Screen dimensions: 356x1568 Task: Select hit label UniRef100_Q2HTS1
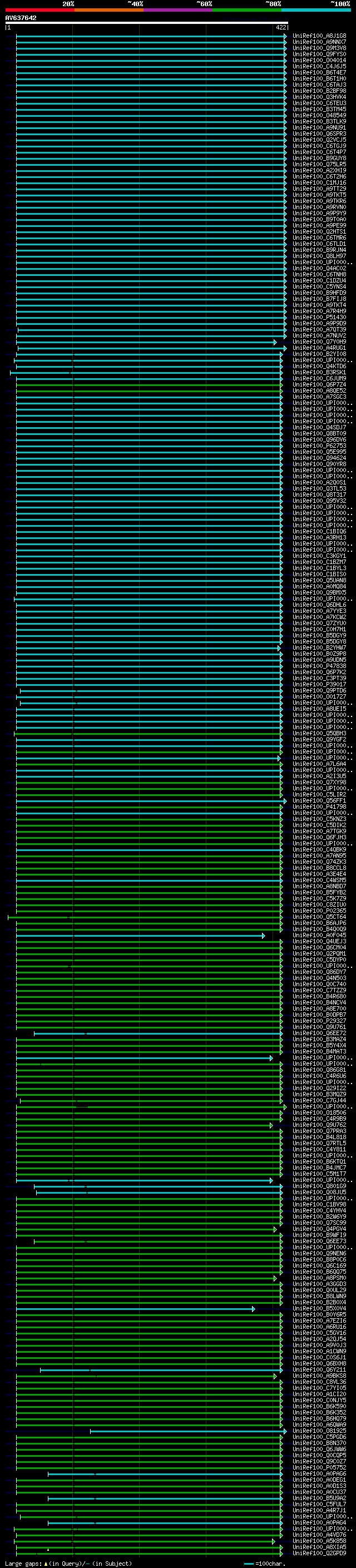tap(319, 232)
